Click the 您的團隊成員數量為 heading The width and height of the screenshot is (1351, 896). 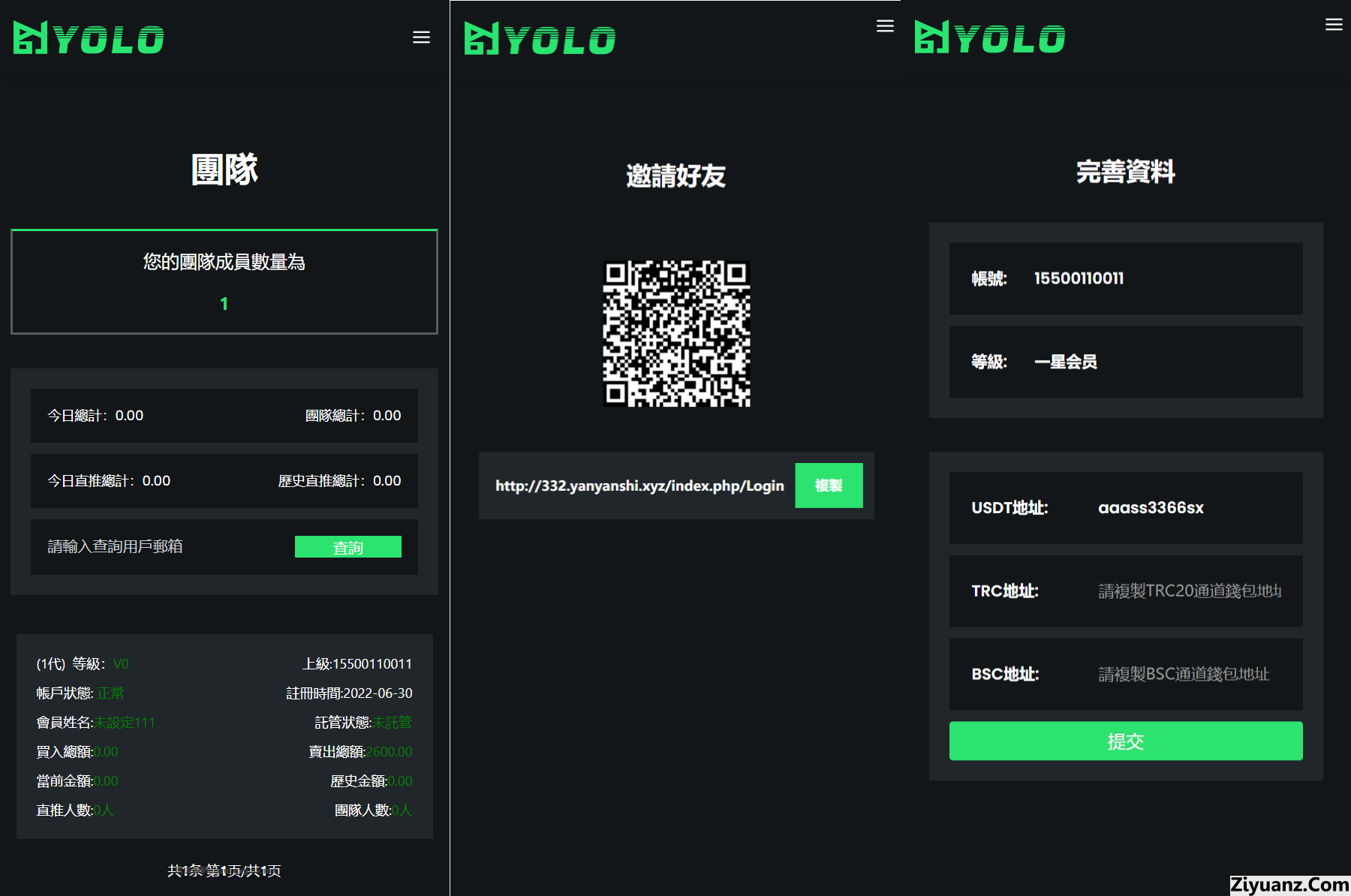point(224,262)
